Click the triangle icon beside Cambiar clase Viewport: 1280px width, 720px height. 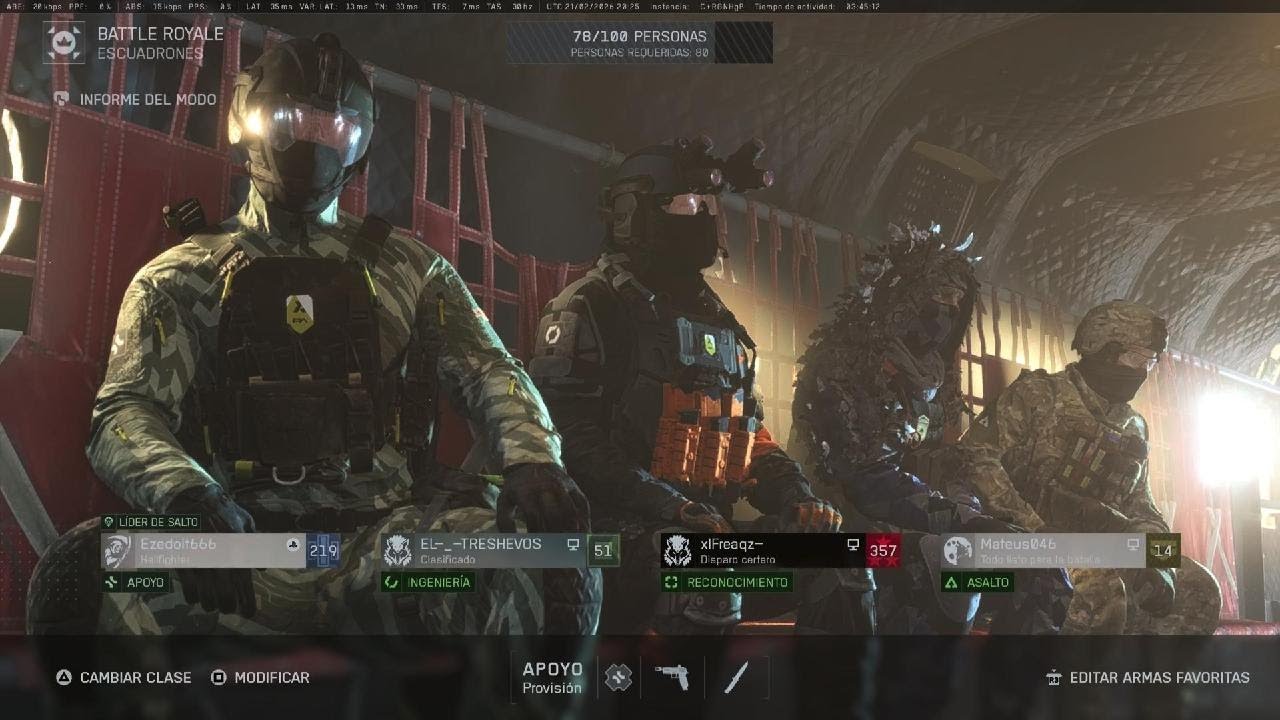tap(63, 677)
